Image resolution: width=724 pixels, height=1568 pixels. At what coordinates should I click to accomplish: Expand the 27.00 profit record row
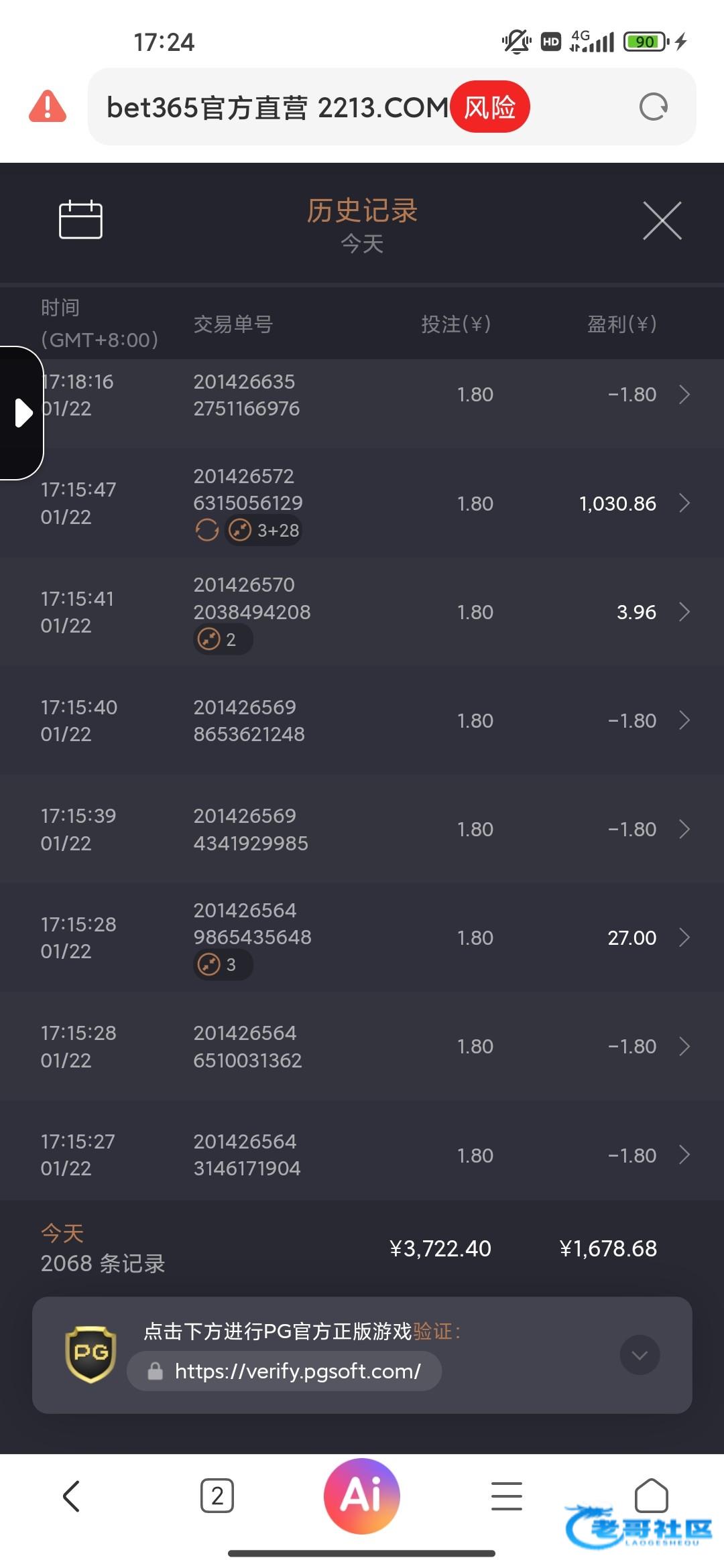pos(684,937)
